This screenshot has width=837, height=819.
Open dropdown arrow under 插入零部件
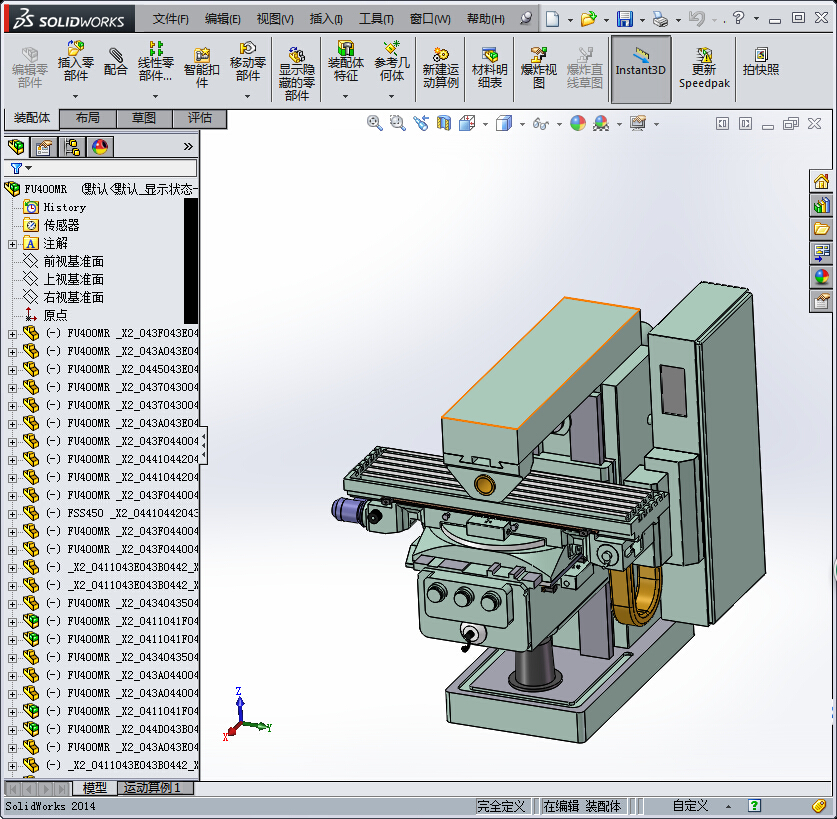tap(75, 96)
